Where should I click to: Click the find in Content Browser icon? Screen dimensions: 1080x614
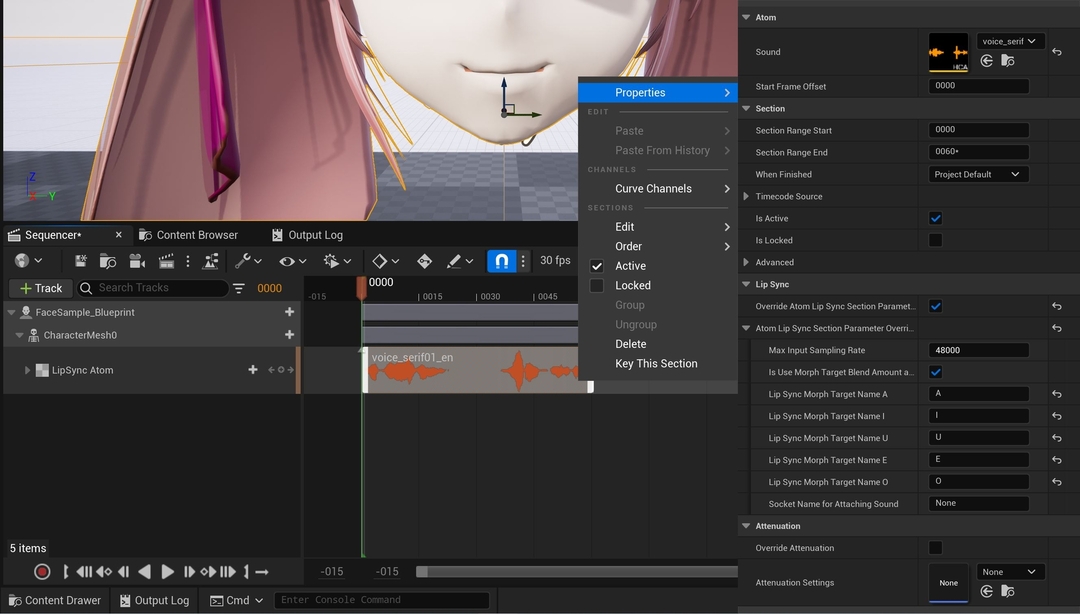[x=108, y=260]
